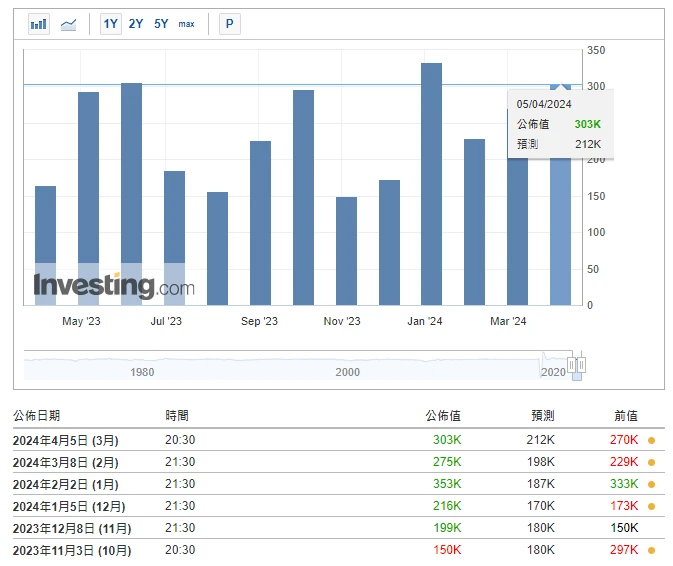The height and width of the screenshot is (566, 673).
Task: Select the 1Y time range
Action: click(x=111, y=24)
